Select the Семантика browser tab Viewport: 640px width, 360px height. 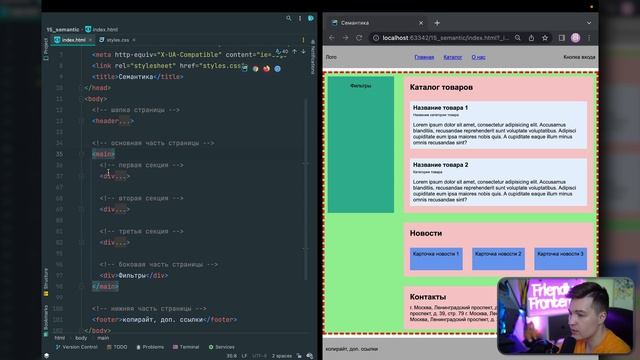(376, 23)
